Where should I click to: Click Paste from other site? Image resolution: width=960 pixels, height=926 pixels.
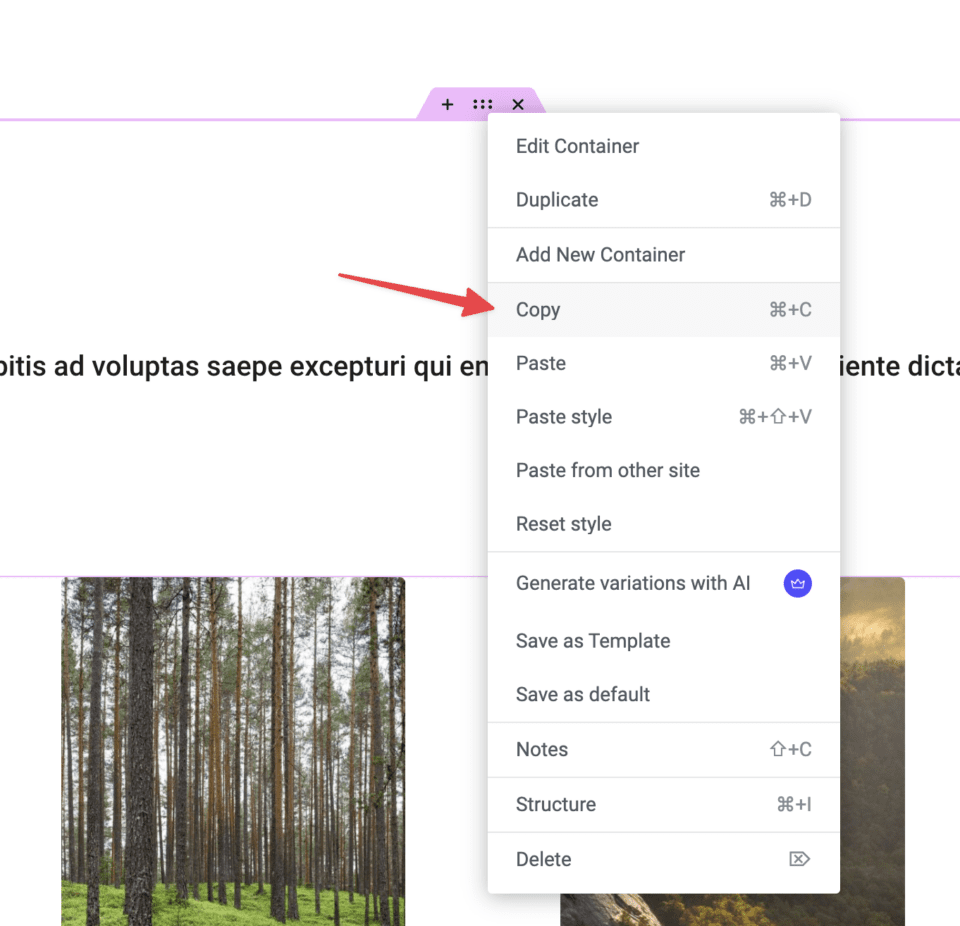[608, 470]
